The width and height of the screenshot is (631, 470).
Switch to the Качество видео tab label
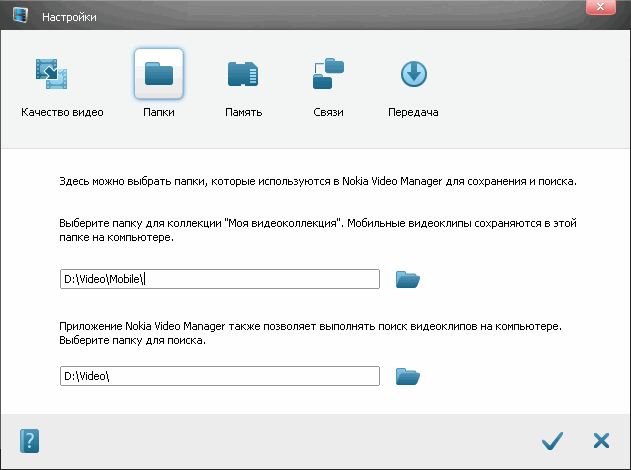[62, 112]
